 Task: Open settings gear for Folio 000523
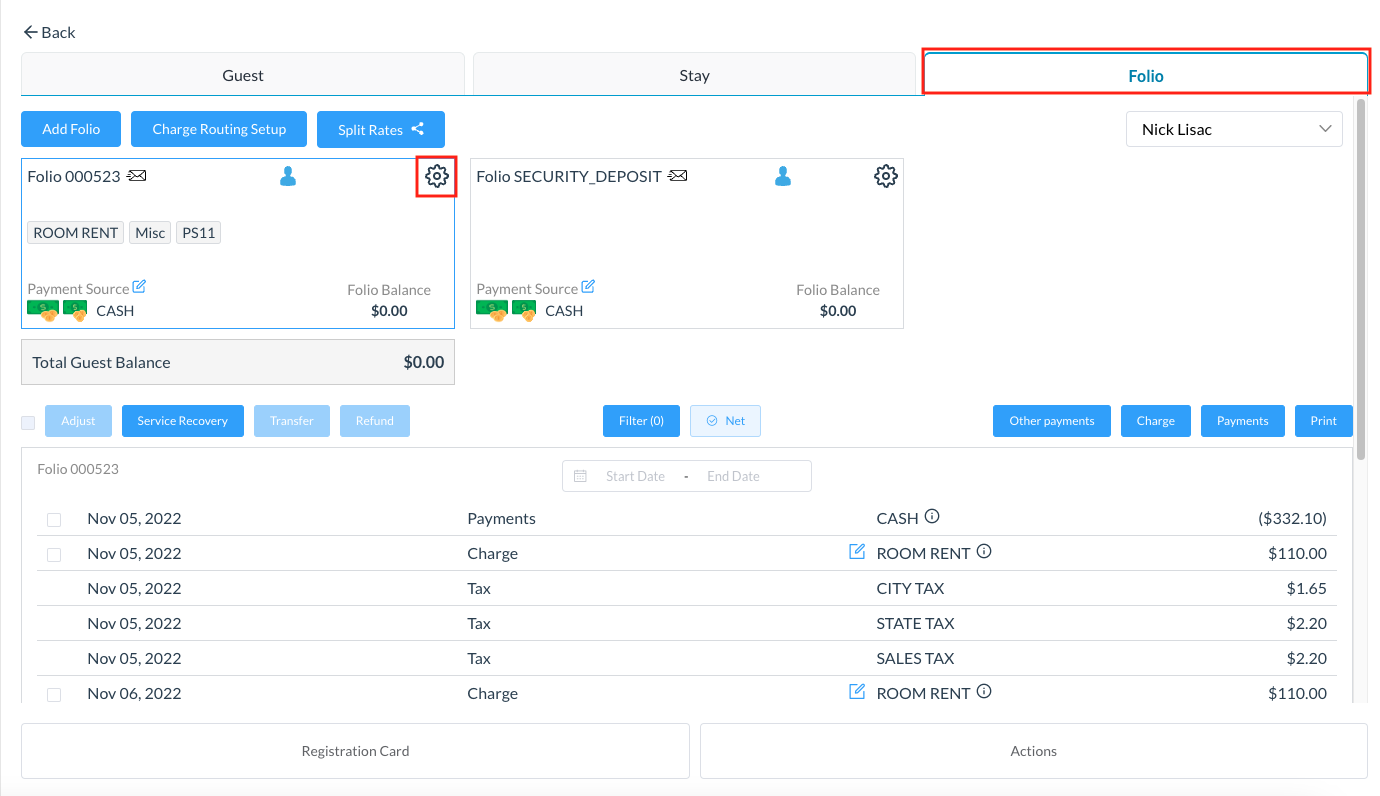(436, 177)
